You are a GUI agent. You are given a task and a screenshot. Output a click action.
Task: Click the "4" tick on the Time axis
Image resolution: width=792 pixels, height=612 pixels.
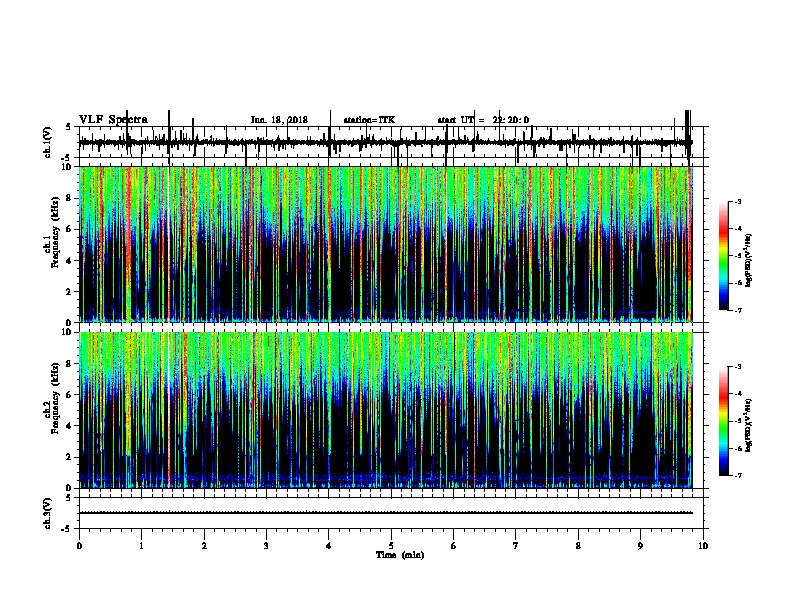[329, 546]
